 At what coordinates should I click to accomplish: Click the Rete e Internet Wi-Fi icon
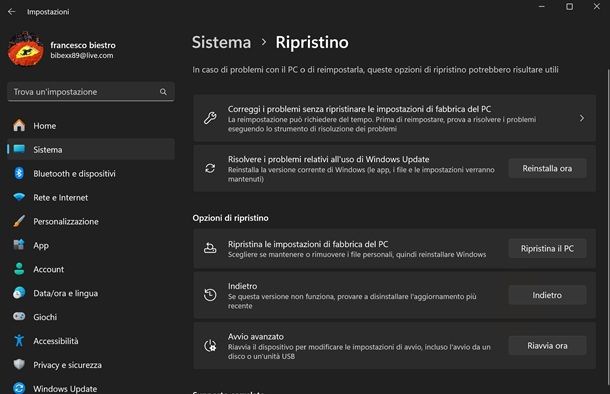19,197
